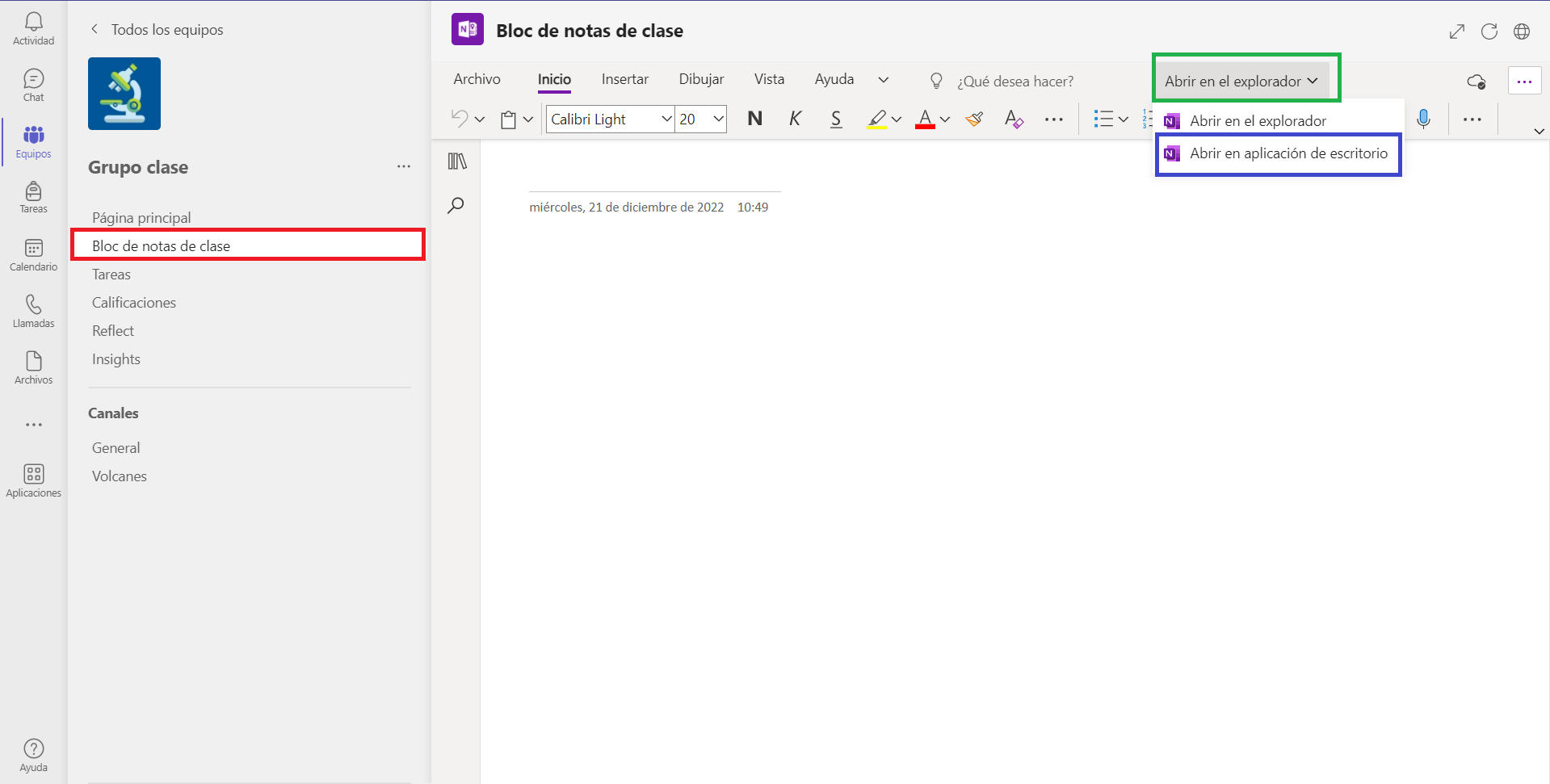Open the Ayuda ribbon tab

[834, 79]
